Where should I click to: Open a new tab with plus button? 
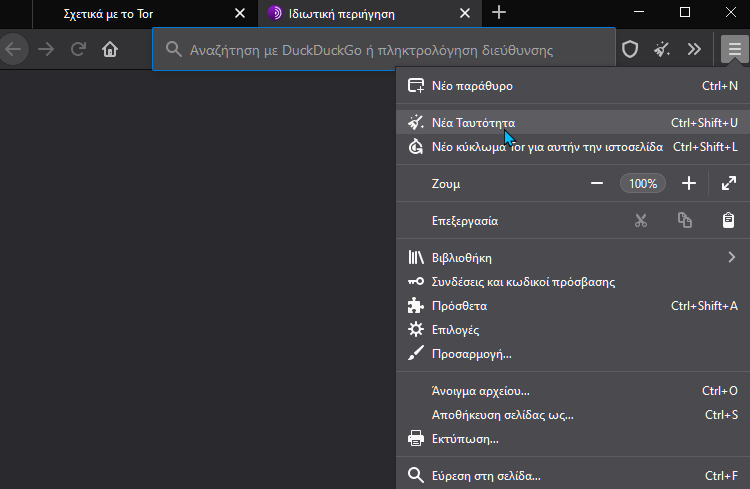(x=498, y=12)
